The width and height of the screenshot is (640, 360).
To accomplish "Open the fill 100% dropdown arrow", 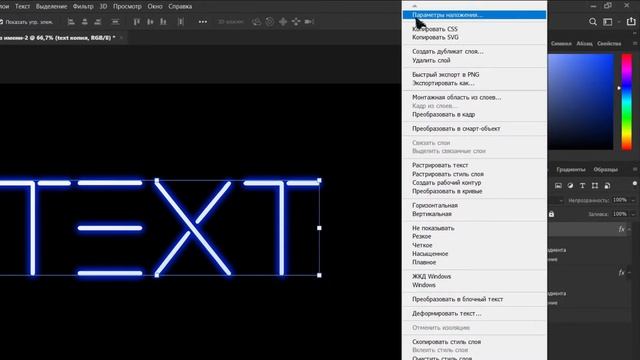I will click(633, 214).
